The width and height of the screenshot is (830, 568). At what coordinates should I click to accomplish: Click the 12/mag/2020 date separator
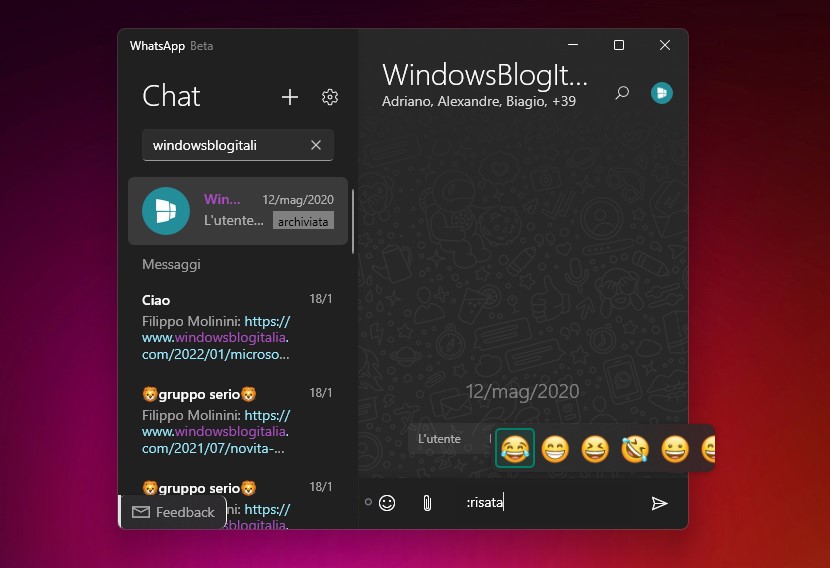522,392
